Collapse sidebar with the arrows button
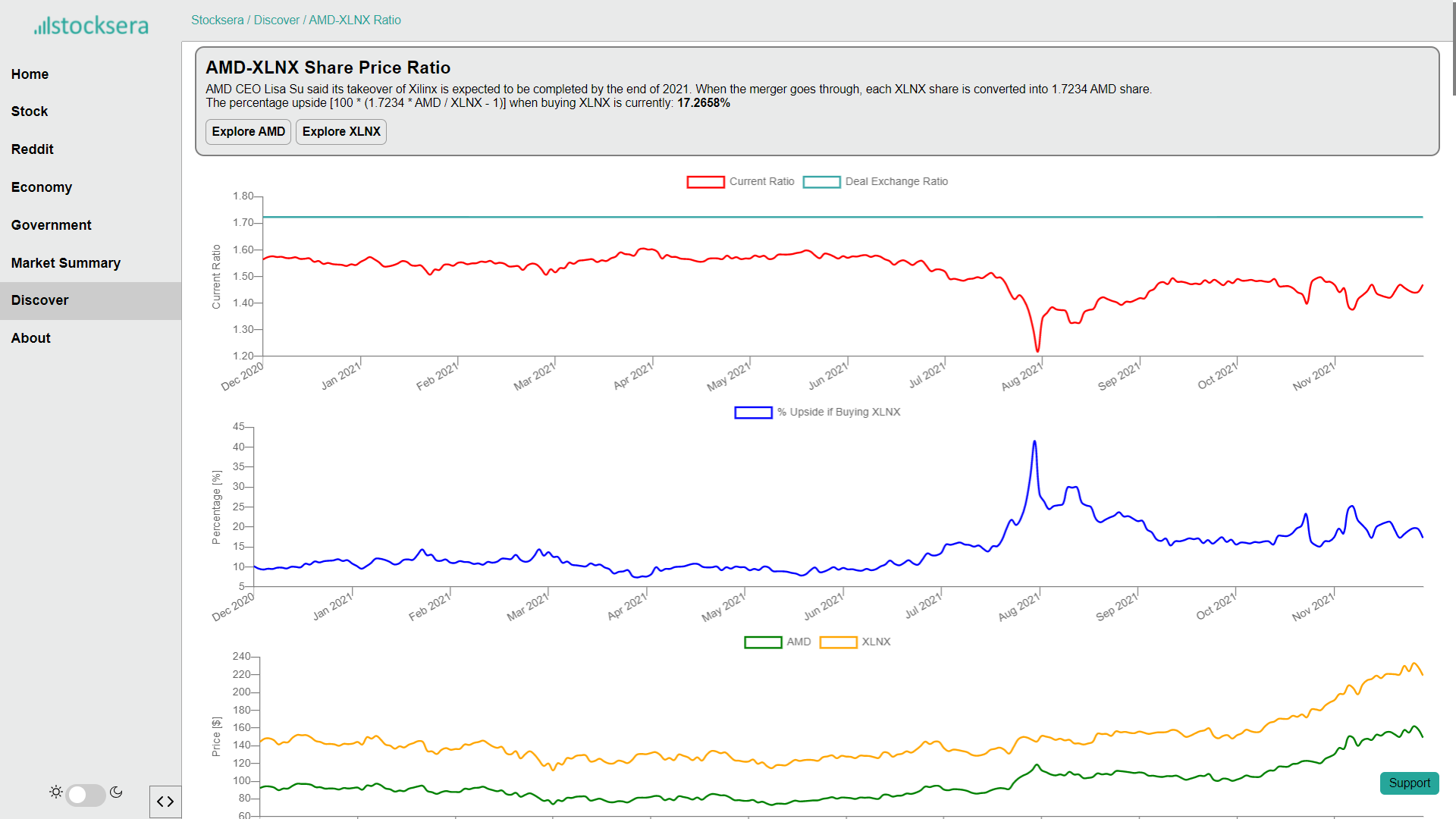1456x819 pixels. pyautogui.click(x=165, y=802)
